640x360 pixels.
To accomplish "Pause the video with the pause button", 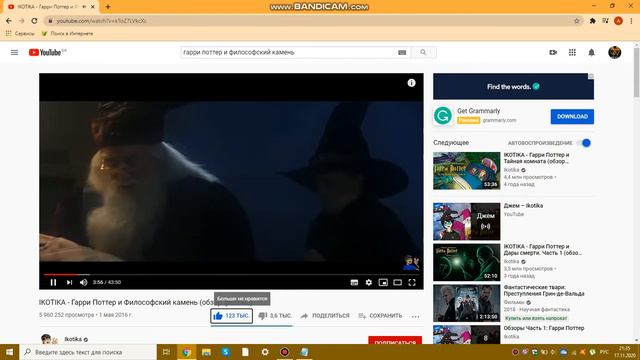I will (x=53, y=282).
